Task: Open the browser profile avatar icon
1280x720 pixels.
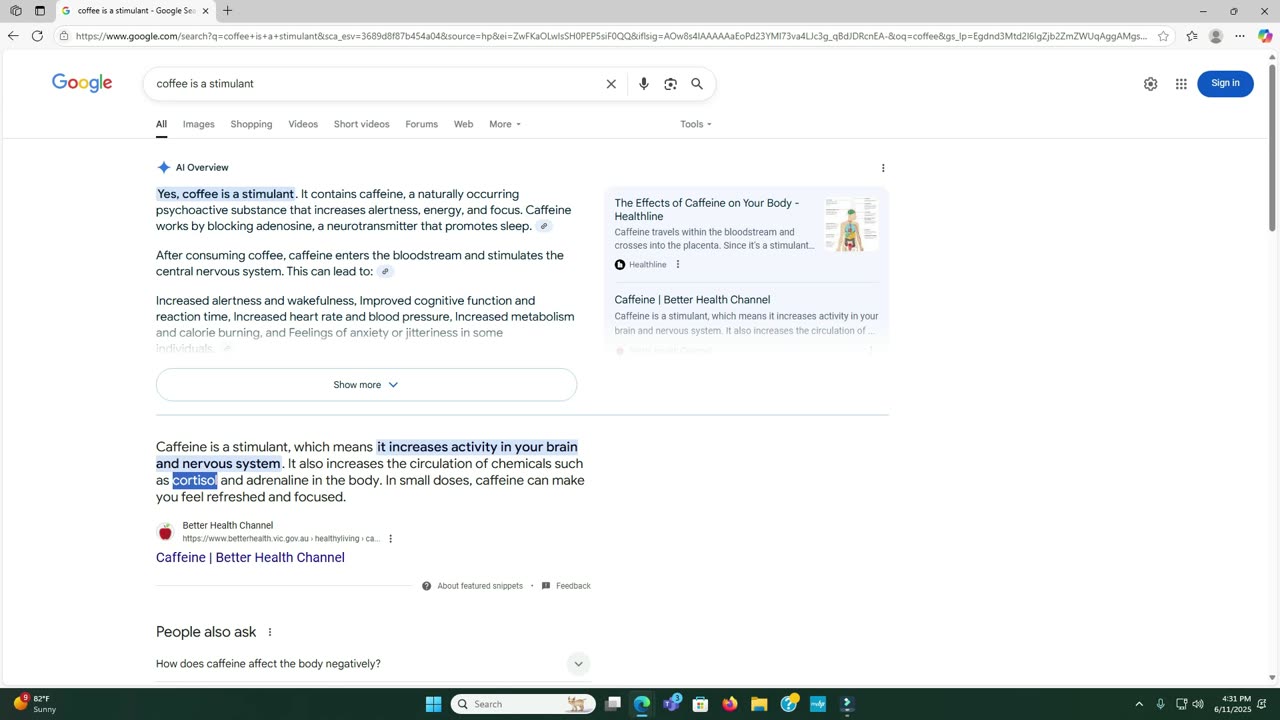Action: tap(1216, 36)
